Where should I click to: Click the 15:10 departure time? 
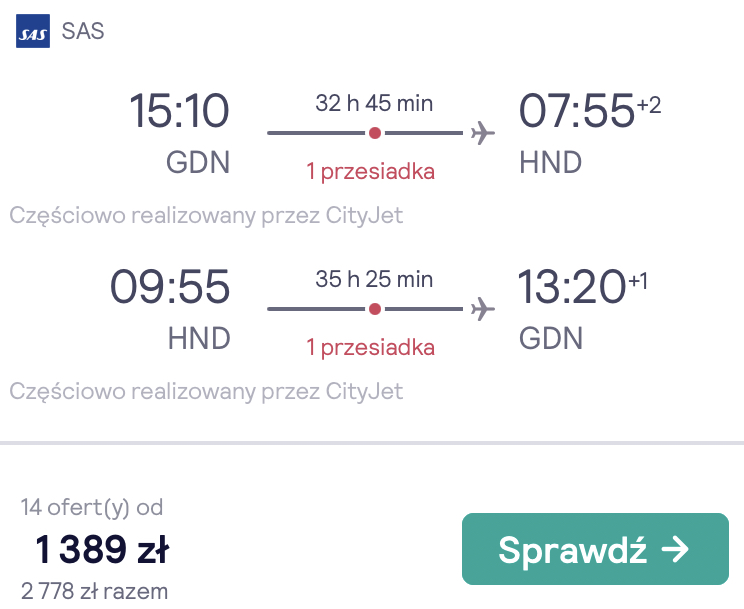(179, 111)
